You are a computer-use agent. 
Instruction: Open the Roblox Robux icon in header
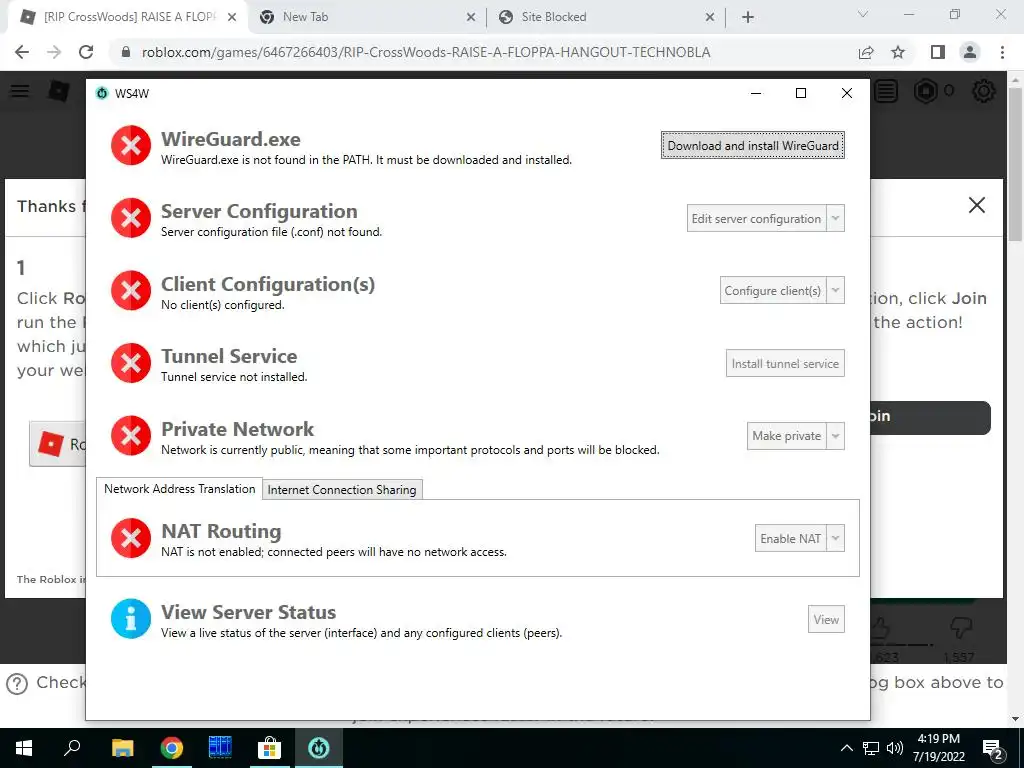[x=925, y=91]
